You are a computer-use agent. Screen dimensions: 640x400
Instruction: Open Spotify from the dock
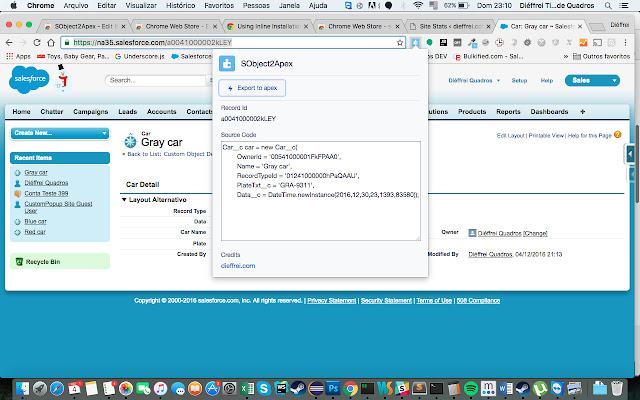pyautogui.click(x=471, y=388)
